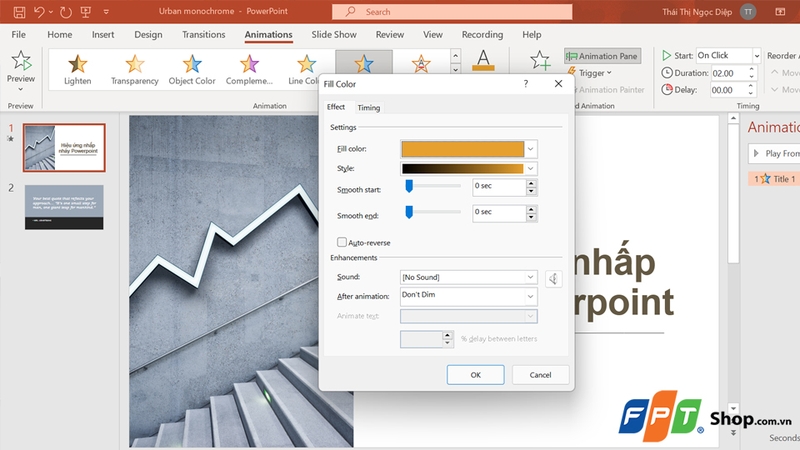Screen dimensions: 800x450
Task: Click the Ribbon Display Options icon
Action: click(x=780, y=12)
